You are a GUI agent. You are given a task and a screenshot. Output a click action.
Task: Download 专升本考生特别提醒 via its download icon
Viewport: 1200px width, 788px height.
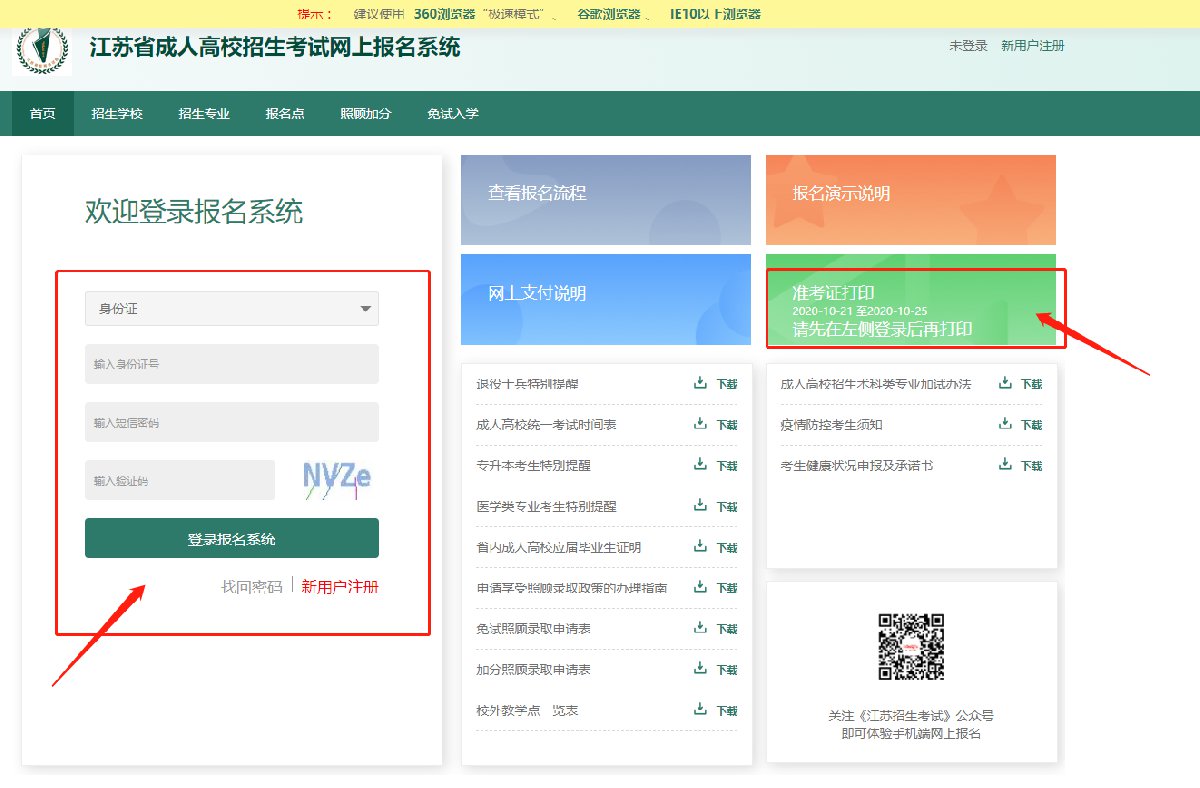click(701, 465)
